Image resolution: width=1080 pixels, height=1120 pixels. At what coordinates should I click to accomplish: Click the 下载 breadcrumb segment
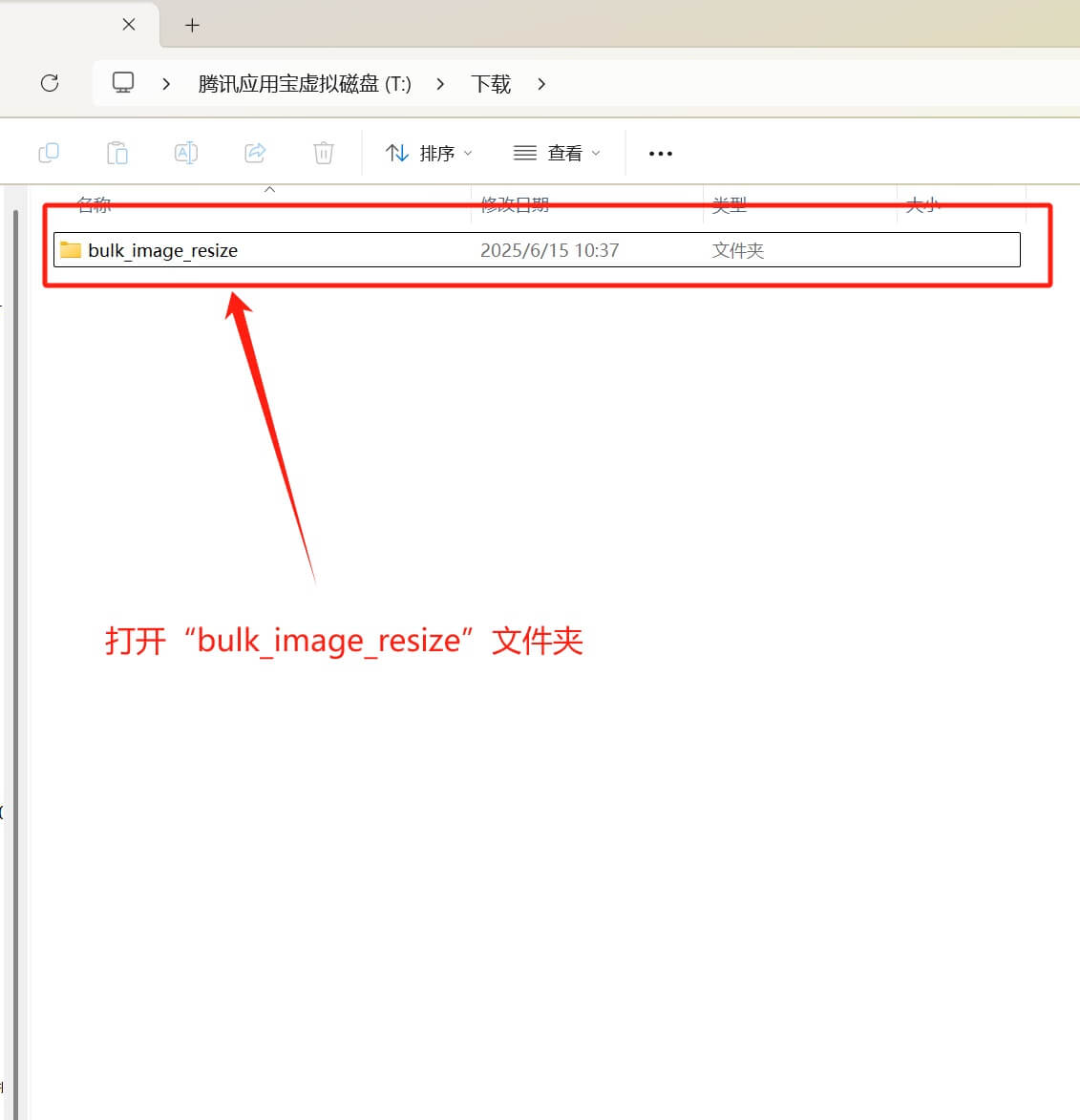(x=491, y=84)
